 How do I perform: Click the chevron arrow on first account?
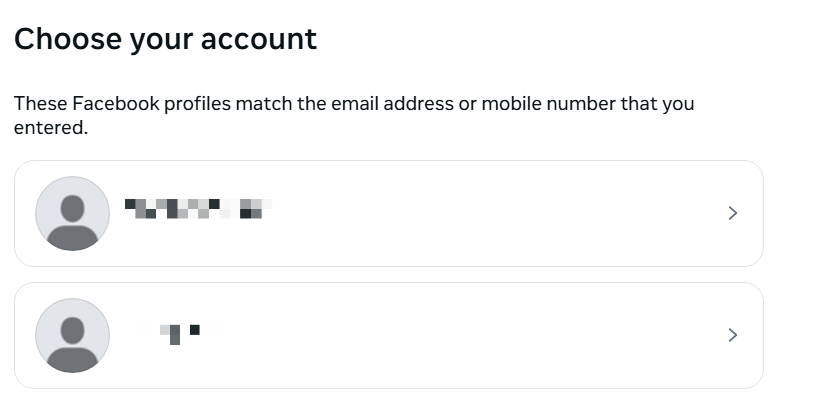(x=732, y=213)
